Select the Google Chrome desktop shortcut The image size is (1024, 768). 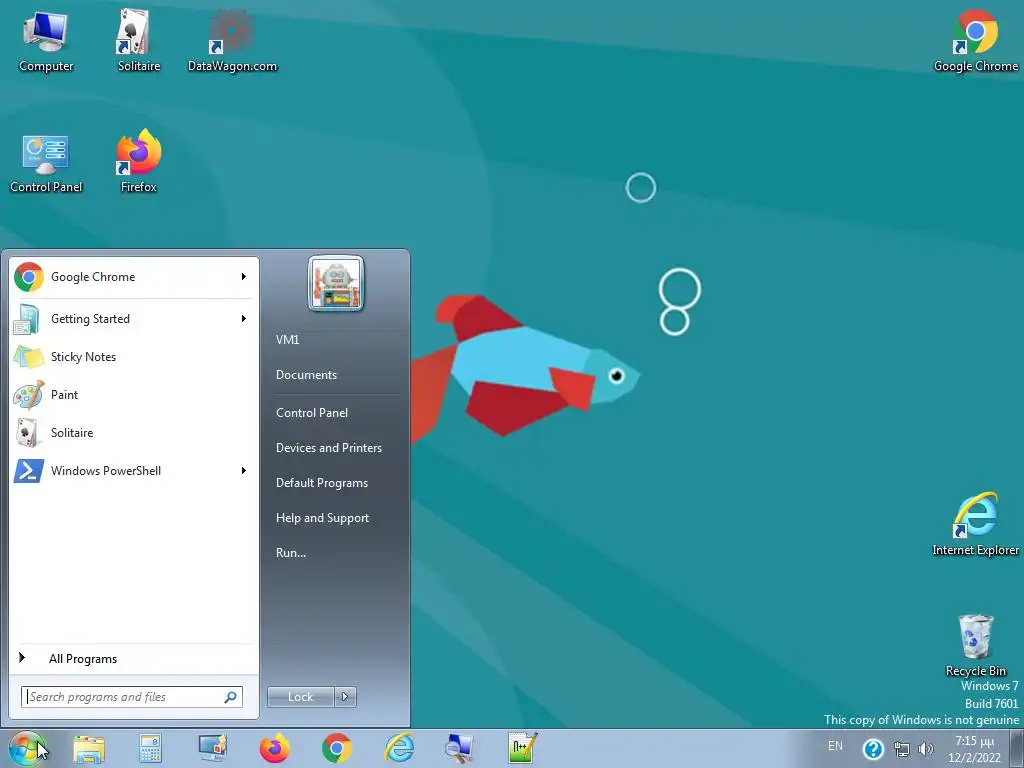point(975,40)
